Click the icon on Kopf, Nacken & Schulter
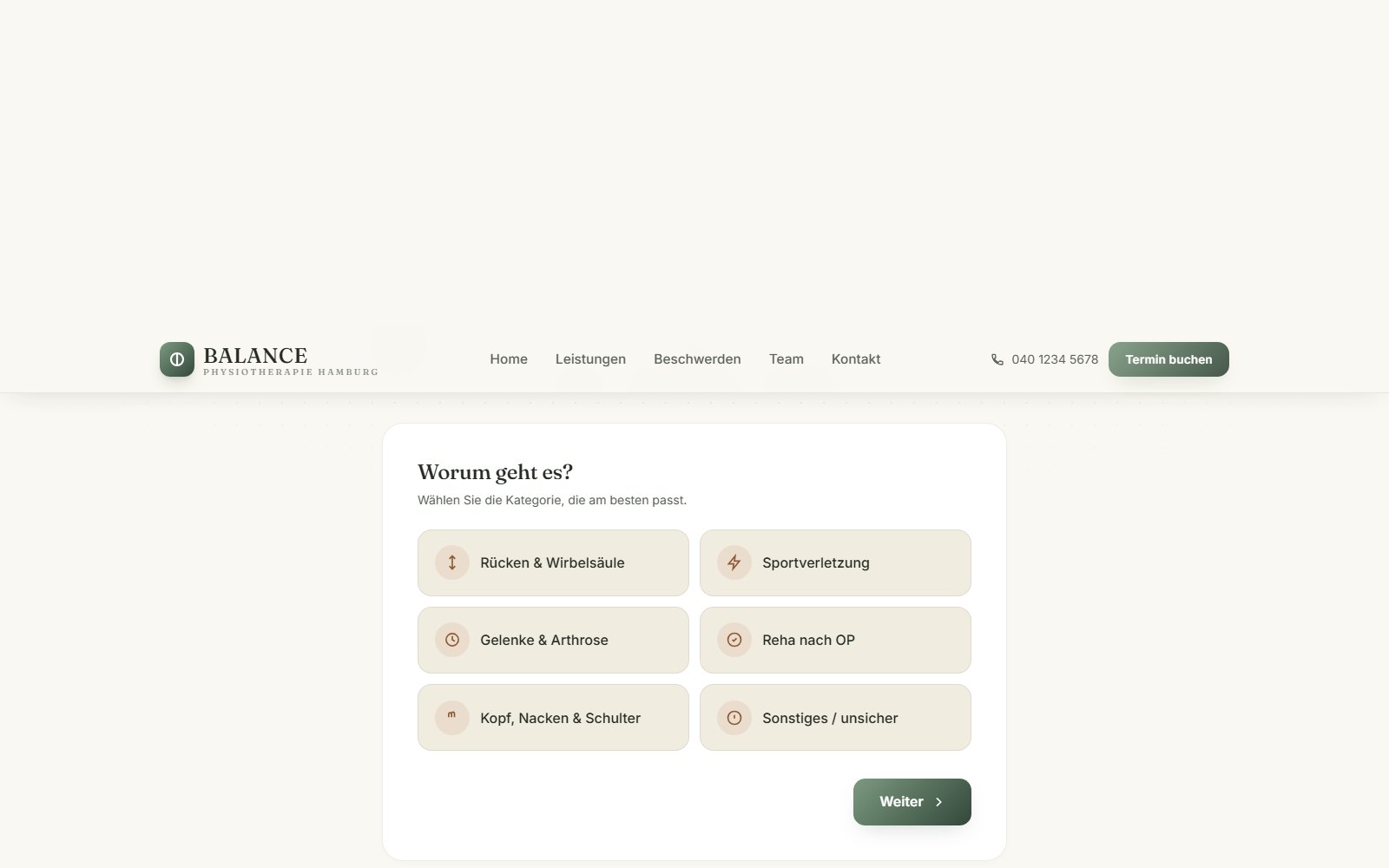The height and width of the screenshot is (868, 1389). (x=452, y=718)
